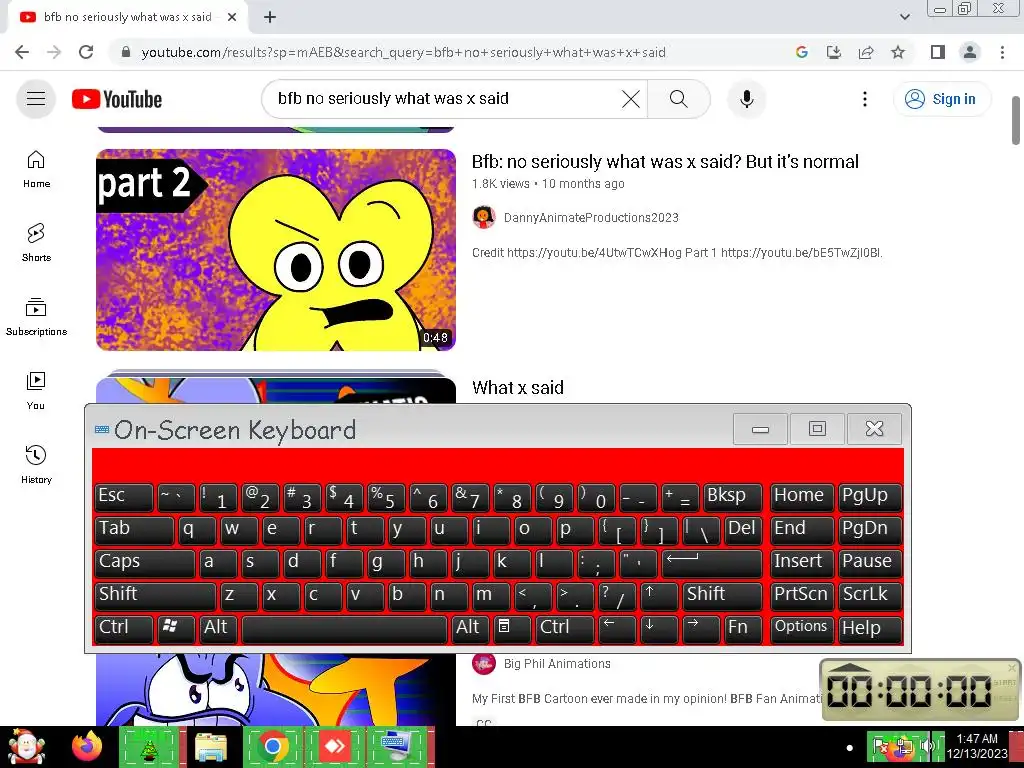Open History in YouTube sidebar
The image size is (1024, 768).
36,464
